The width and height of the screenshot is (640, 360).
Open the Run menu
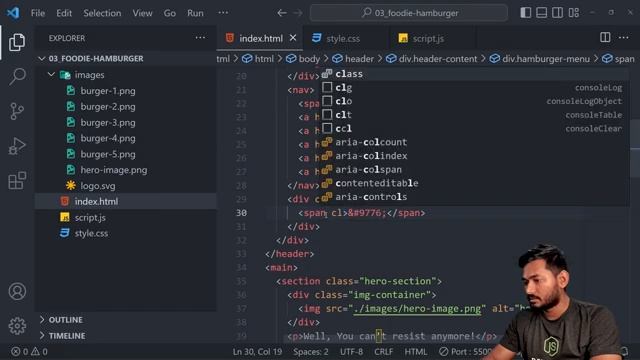pos(195,13)
